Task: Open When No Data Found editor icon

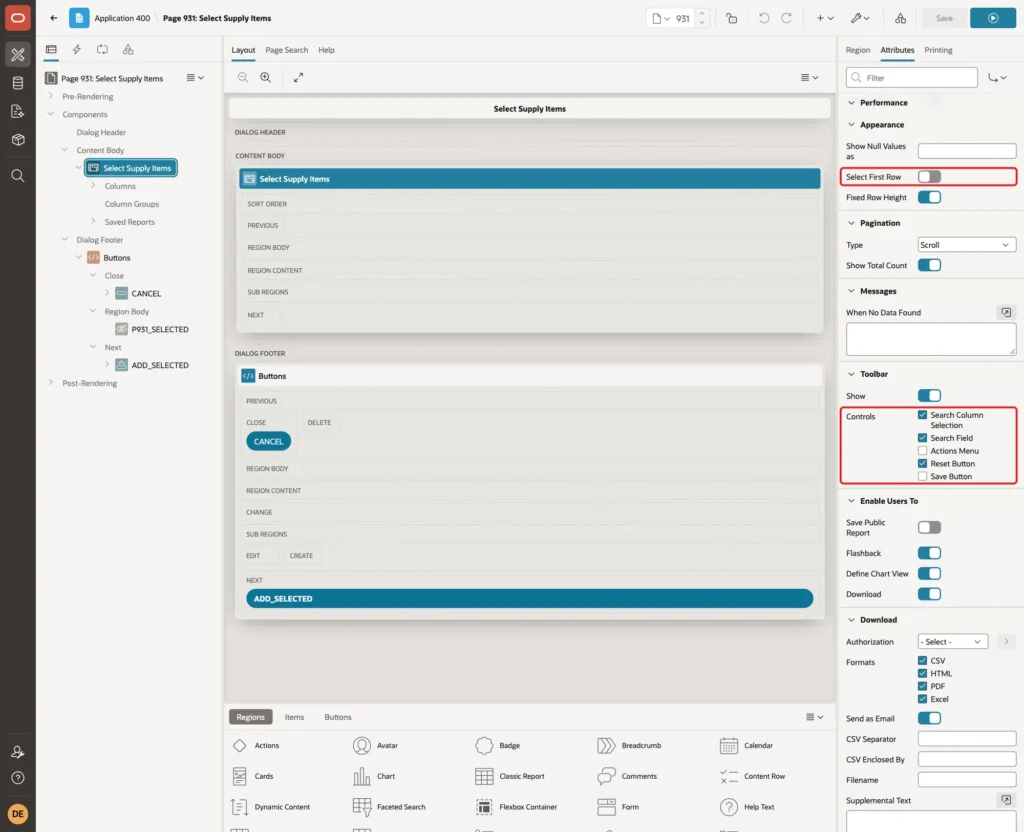Action: click(1006, 312)
